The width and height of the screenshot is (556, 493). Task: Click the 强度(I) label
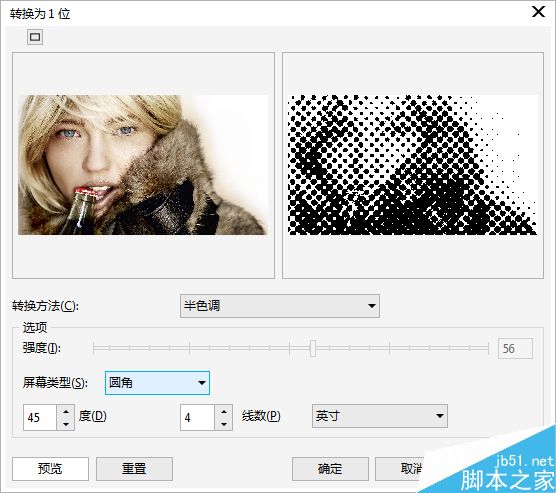coord(41,348)
